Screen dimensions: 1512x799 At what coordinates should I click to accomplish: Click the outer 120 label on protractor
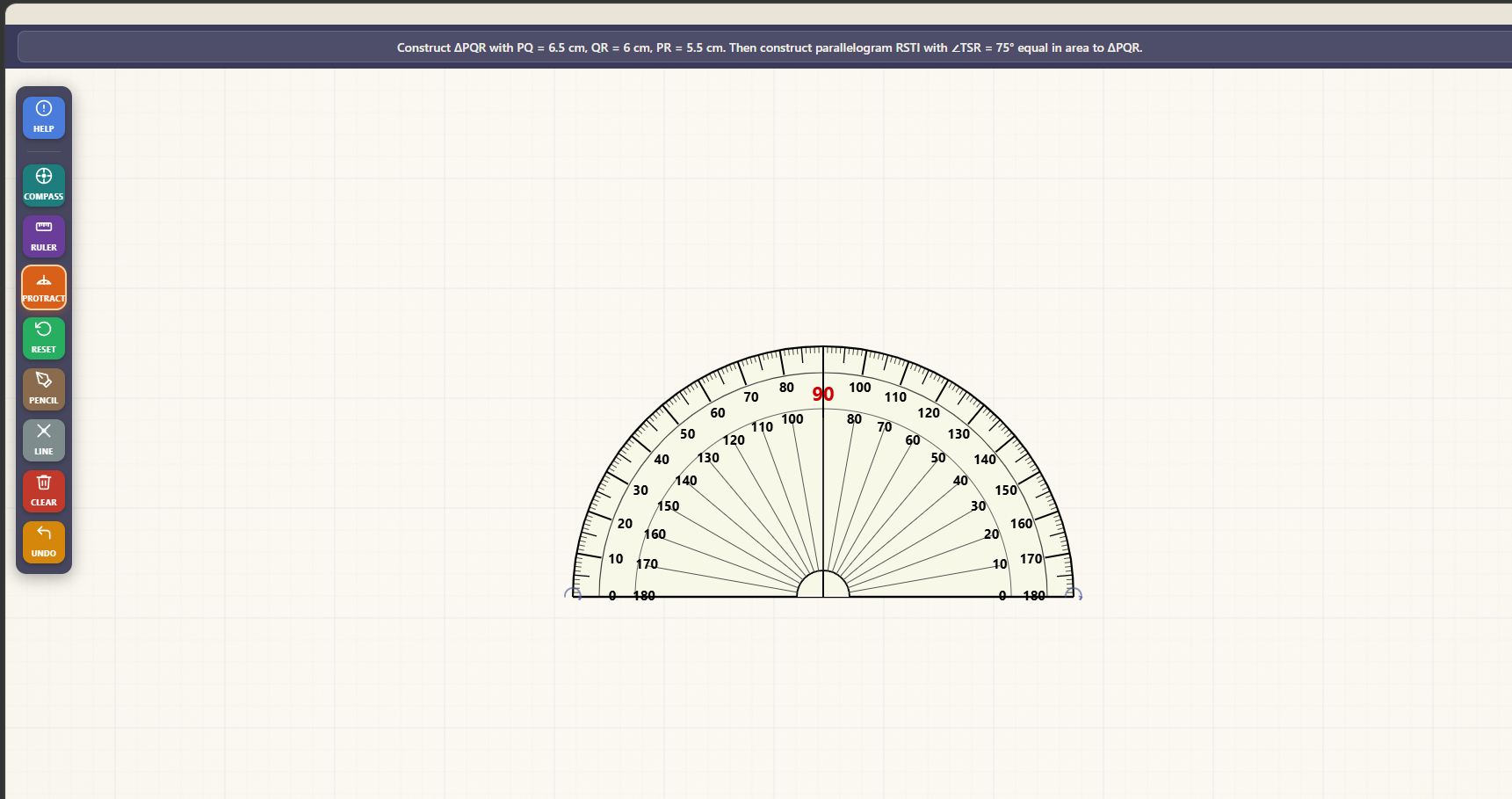[929, 413]
